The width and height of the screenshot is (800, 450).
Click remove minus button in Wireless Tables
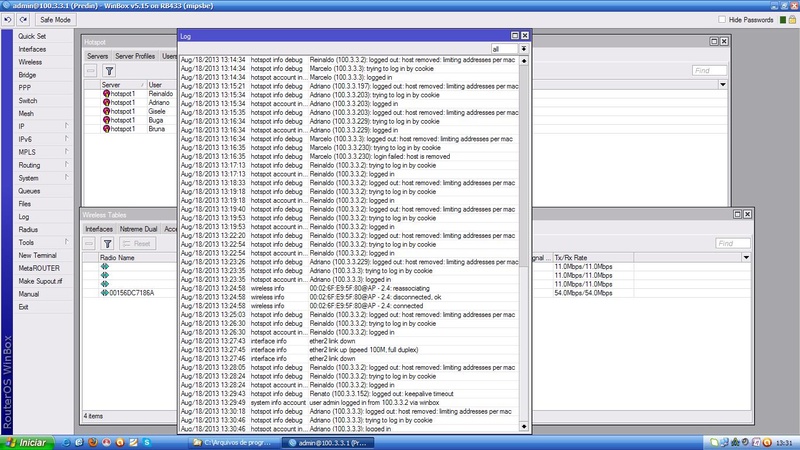pos(89,244)
